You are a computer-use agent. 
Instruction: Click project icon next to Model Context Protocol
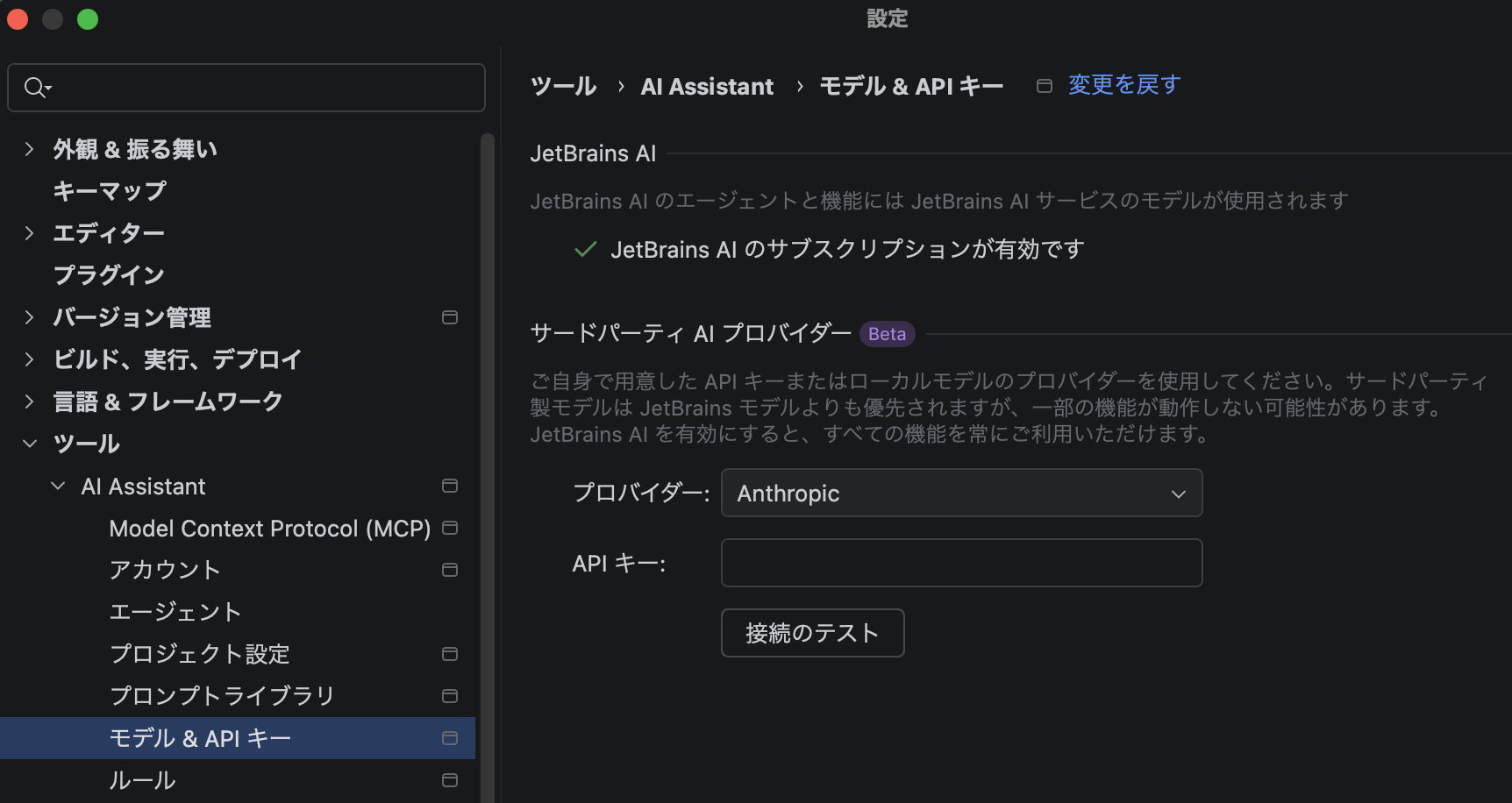pyautogui.click(x=450, y=528)
